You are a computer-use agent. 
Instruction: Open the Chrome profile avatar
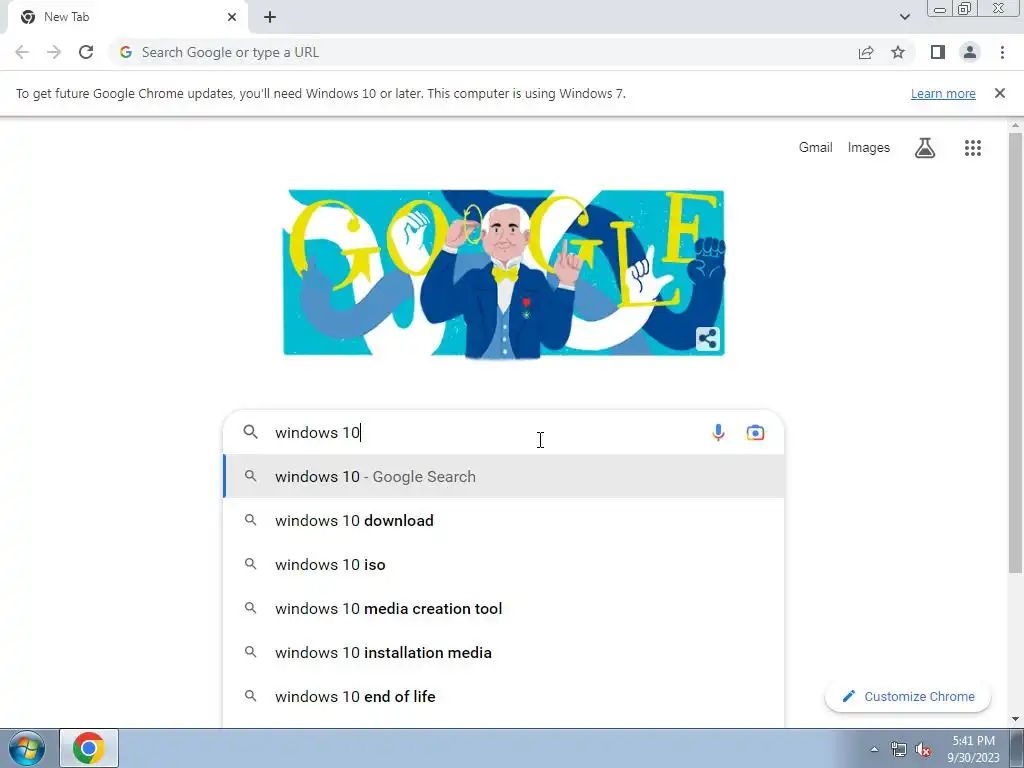click(970, 52)
